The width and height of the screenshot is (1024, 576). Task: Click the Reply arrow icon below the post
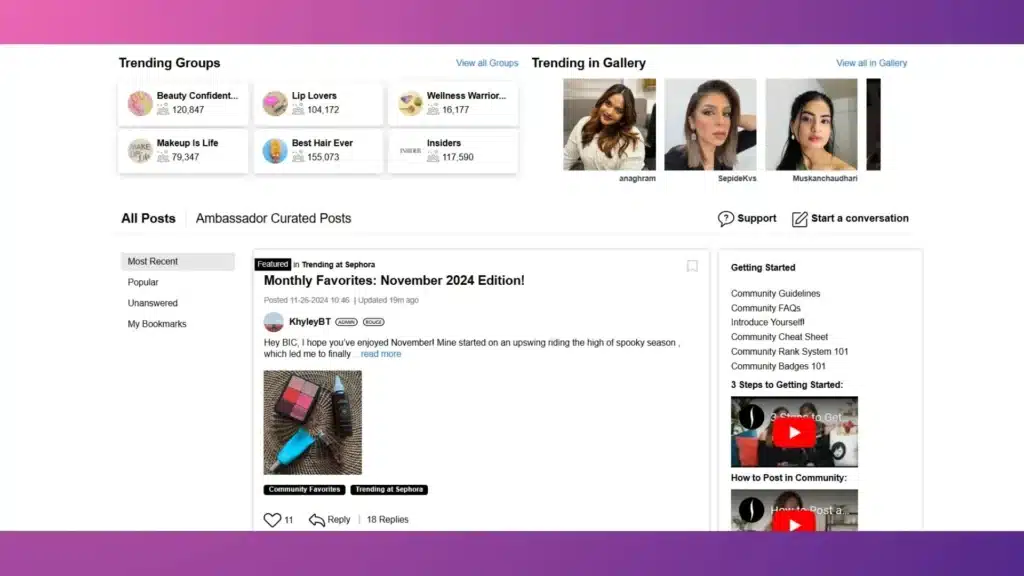coord(316,519)
